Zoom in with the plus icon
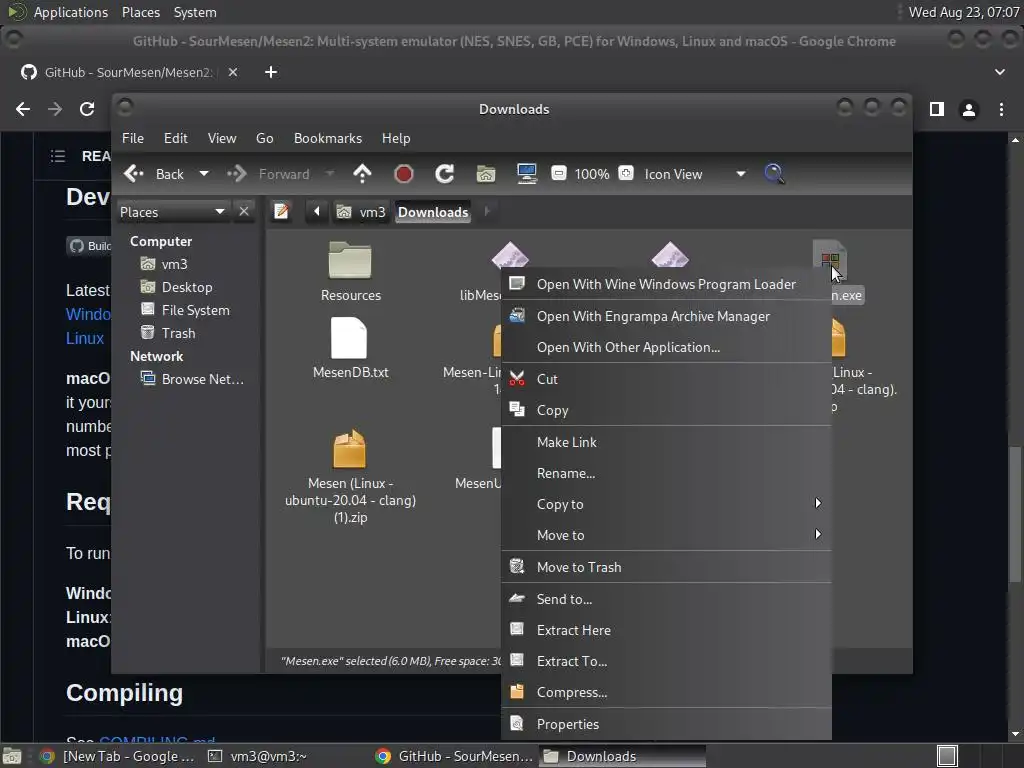 pos(626,174)
